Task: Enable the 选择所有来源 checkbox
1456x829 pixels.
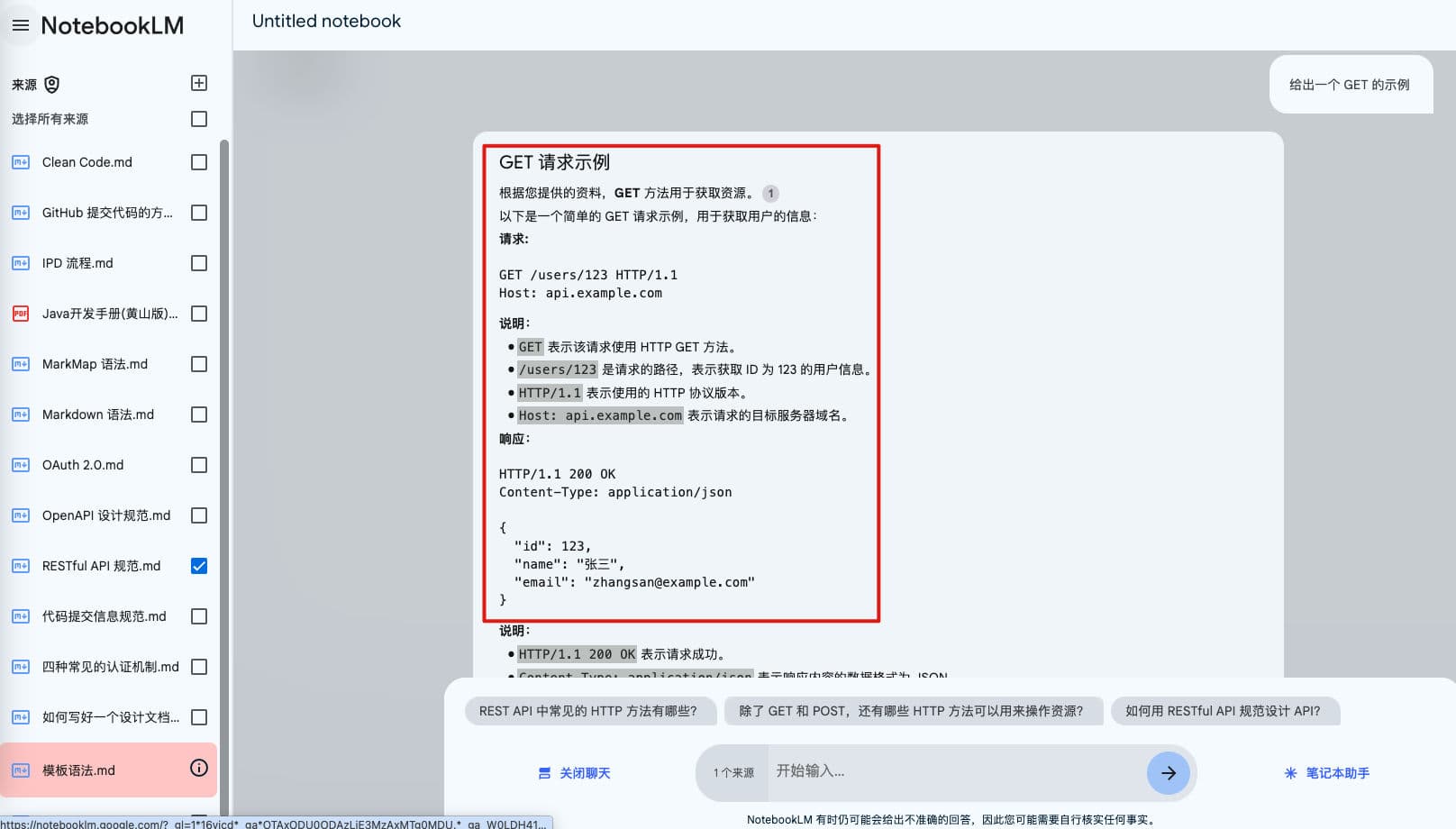Action: pyautogui.click(x=199, y=118)
